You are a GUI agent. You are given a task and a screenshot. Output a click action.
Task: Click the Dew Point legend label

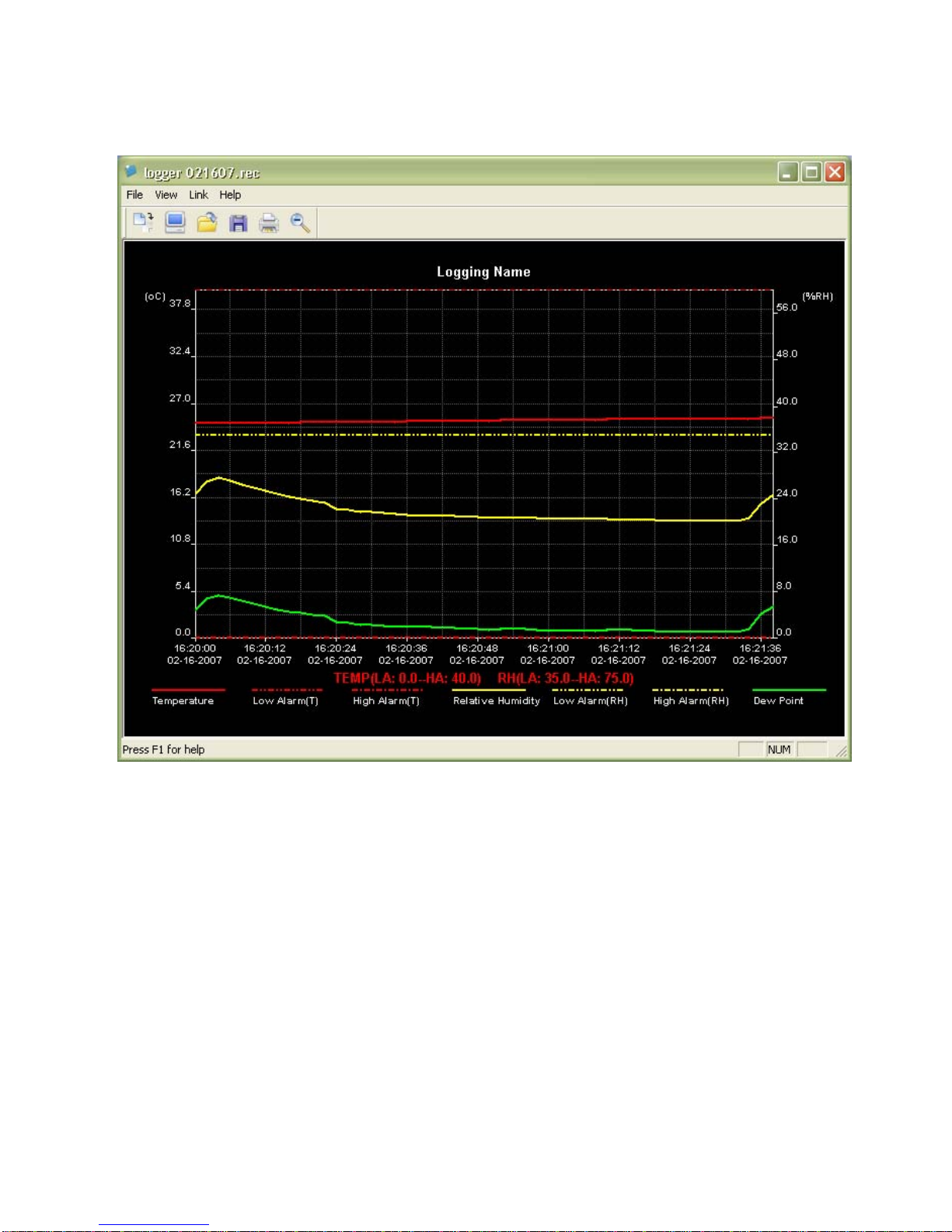tap(778, 701)
